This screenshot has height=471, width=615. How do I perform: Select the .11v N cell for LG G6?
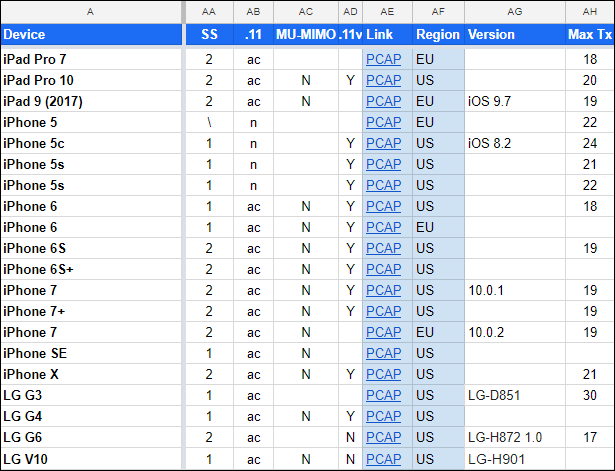click(x=351, y=437)
